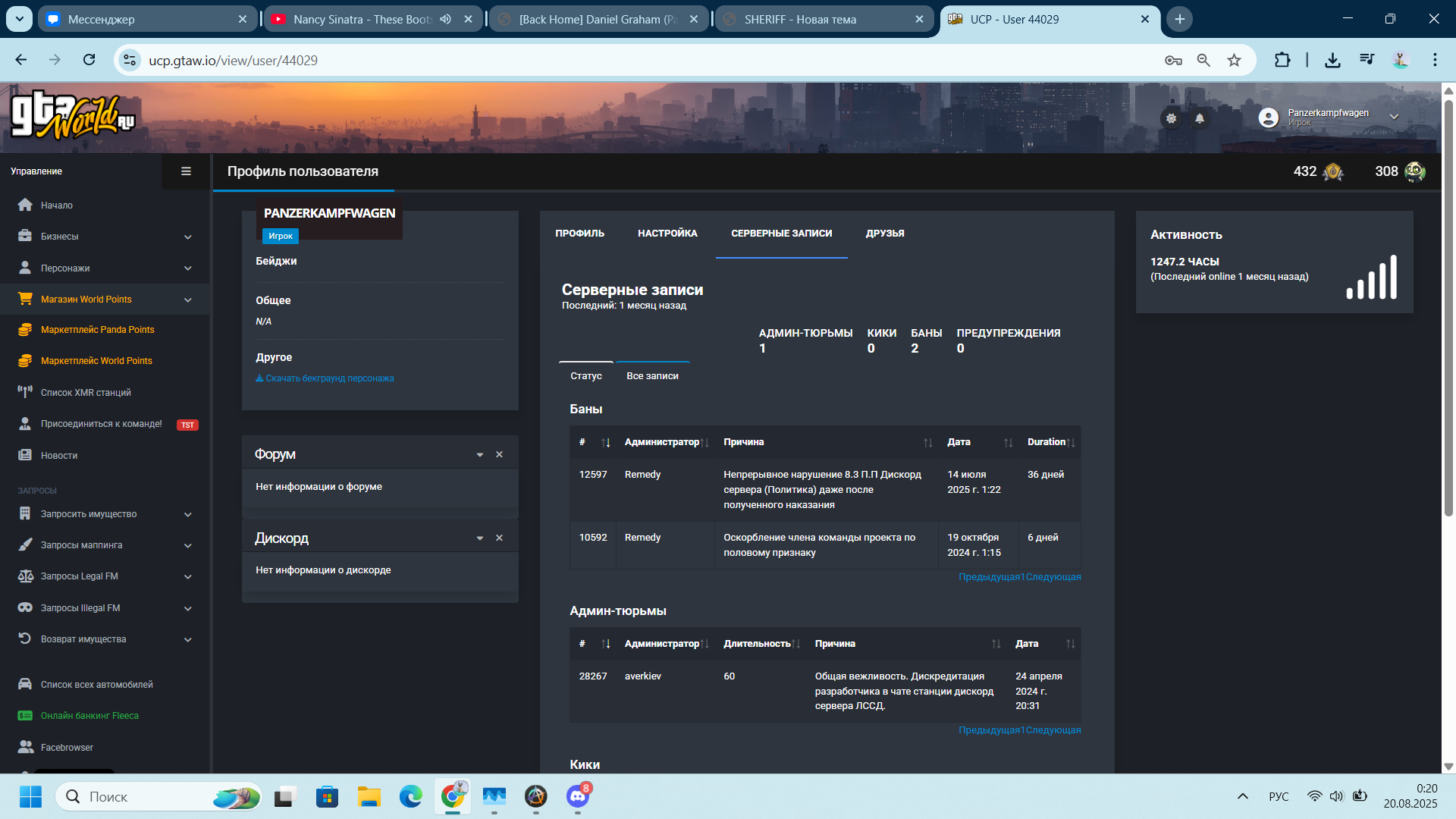
Task: Expand the Запросить имущество chevron
Action: click(187, 514)
